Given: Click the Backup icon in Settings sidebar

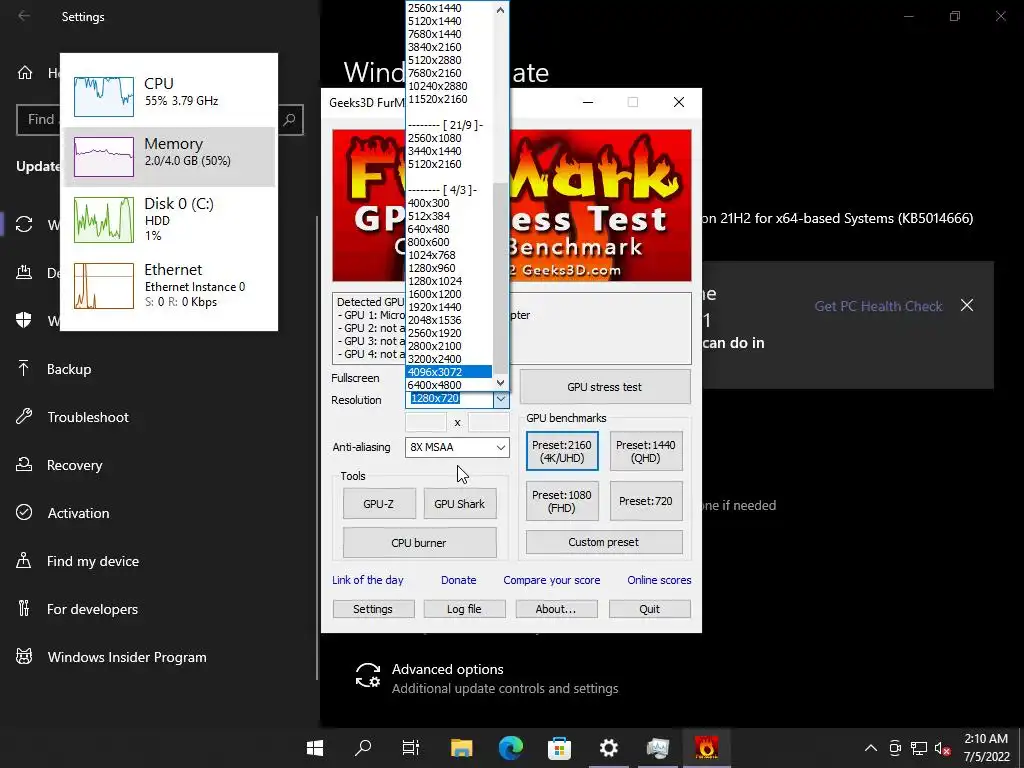Looking at the screenshot, I should (24, 369).
